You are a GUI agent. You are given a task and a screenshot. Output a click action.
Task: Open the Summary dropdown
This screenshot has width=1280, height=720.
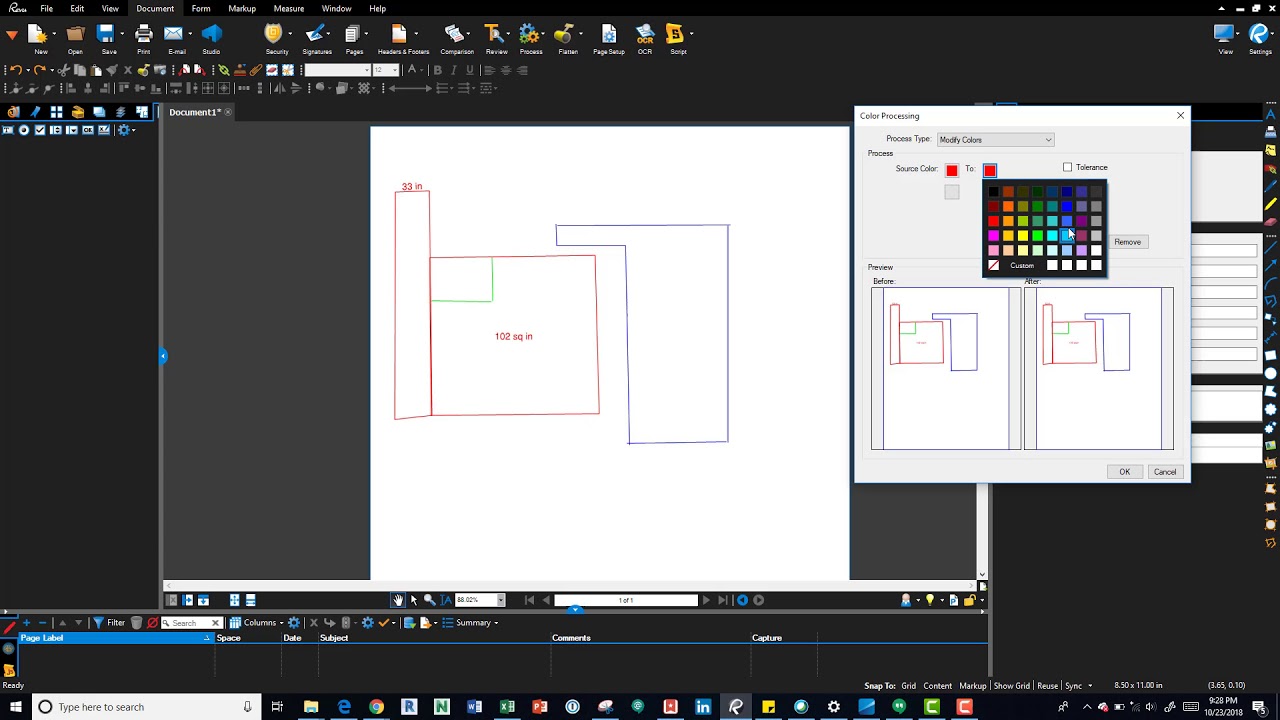[x=473, y=623]
